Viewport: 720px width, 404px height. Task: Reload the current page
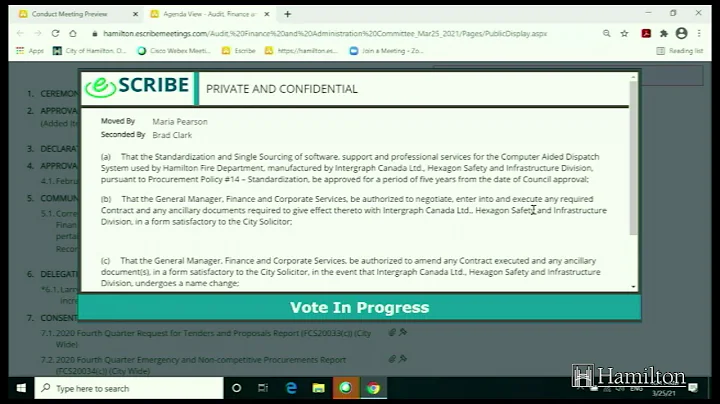56,34
